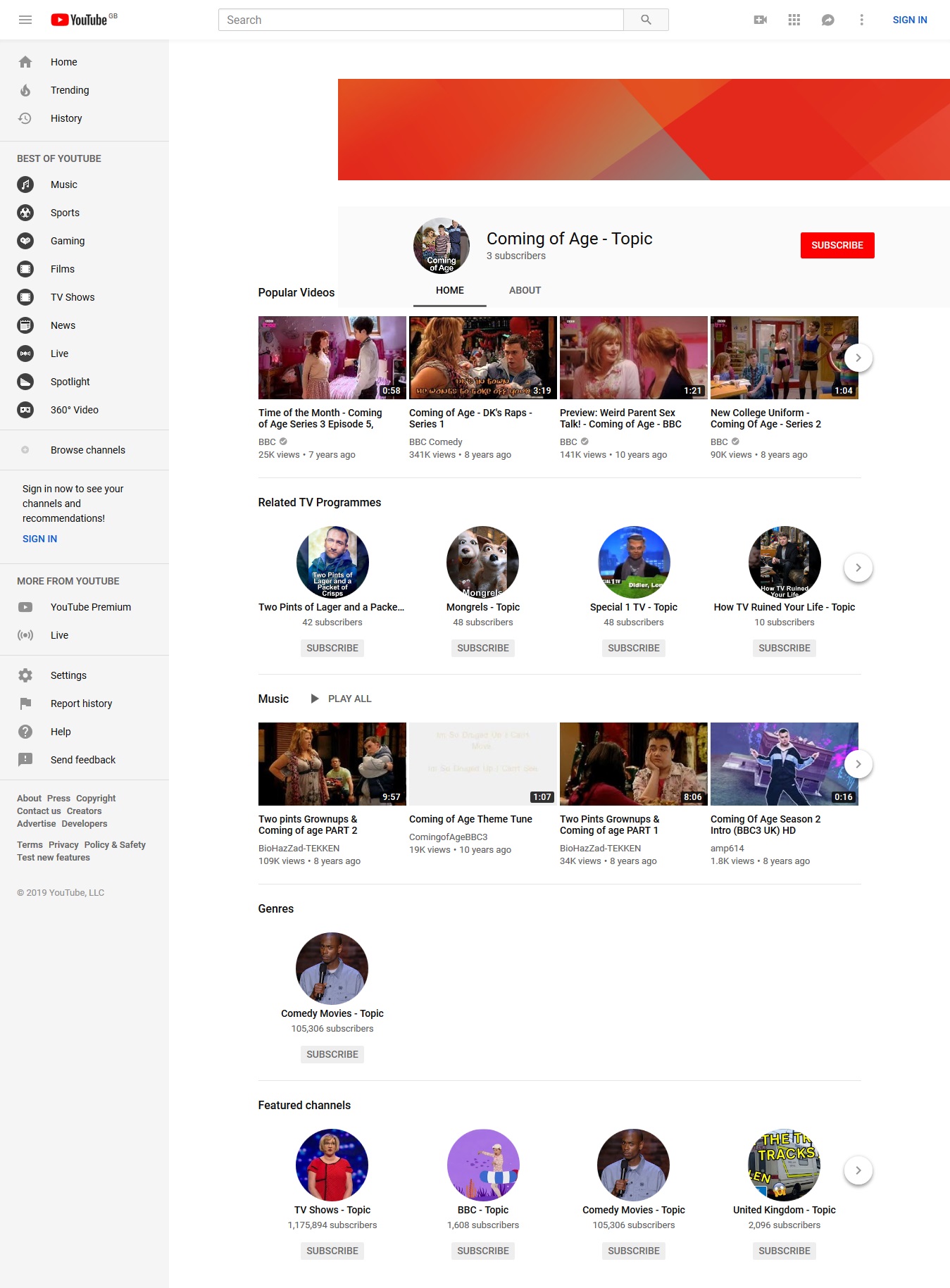950x1288 pixels.
Task: Open Sports channel icon
Action: 25,213
